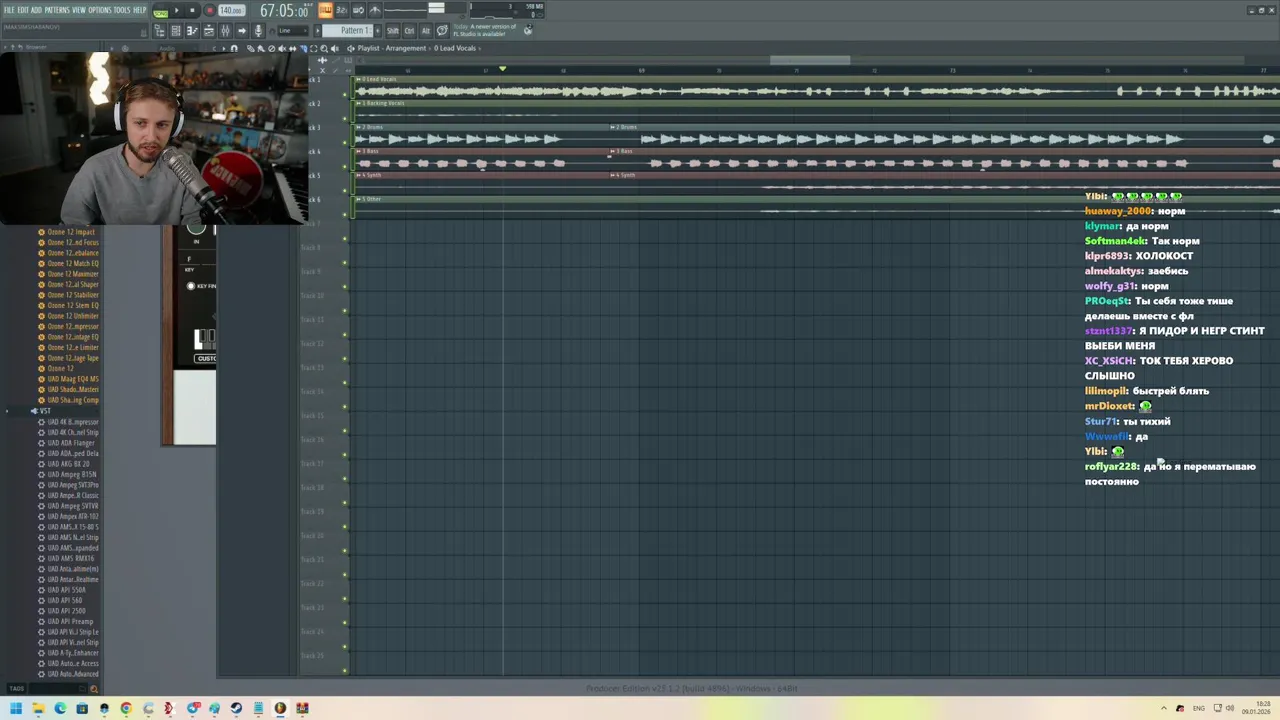Open the PATTERNS menu
This screenshot has height=720, width=1280.
(57, 10)
